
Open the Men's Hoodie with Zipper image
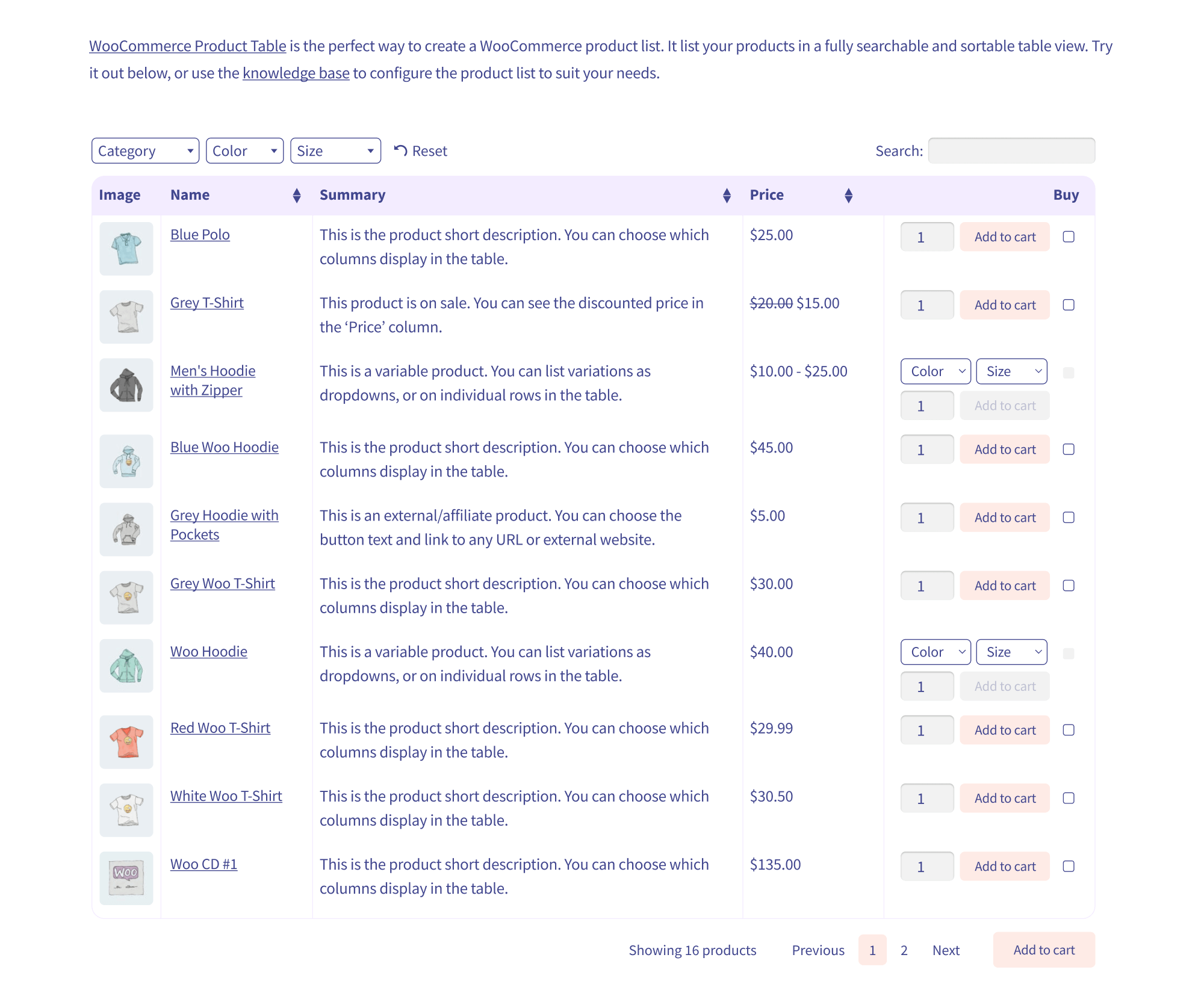126,385
